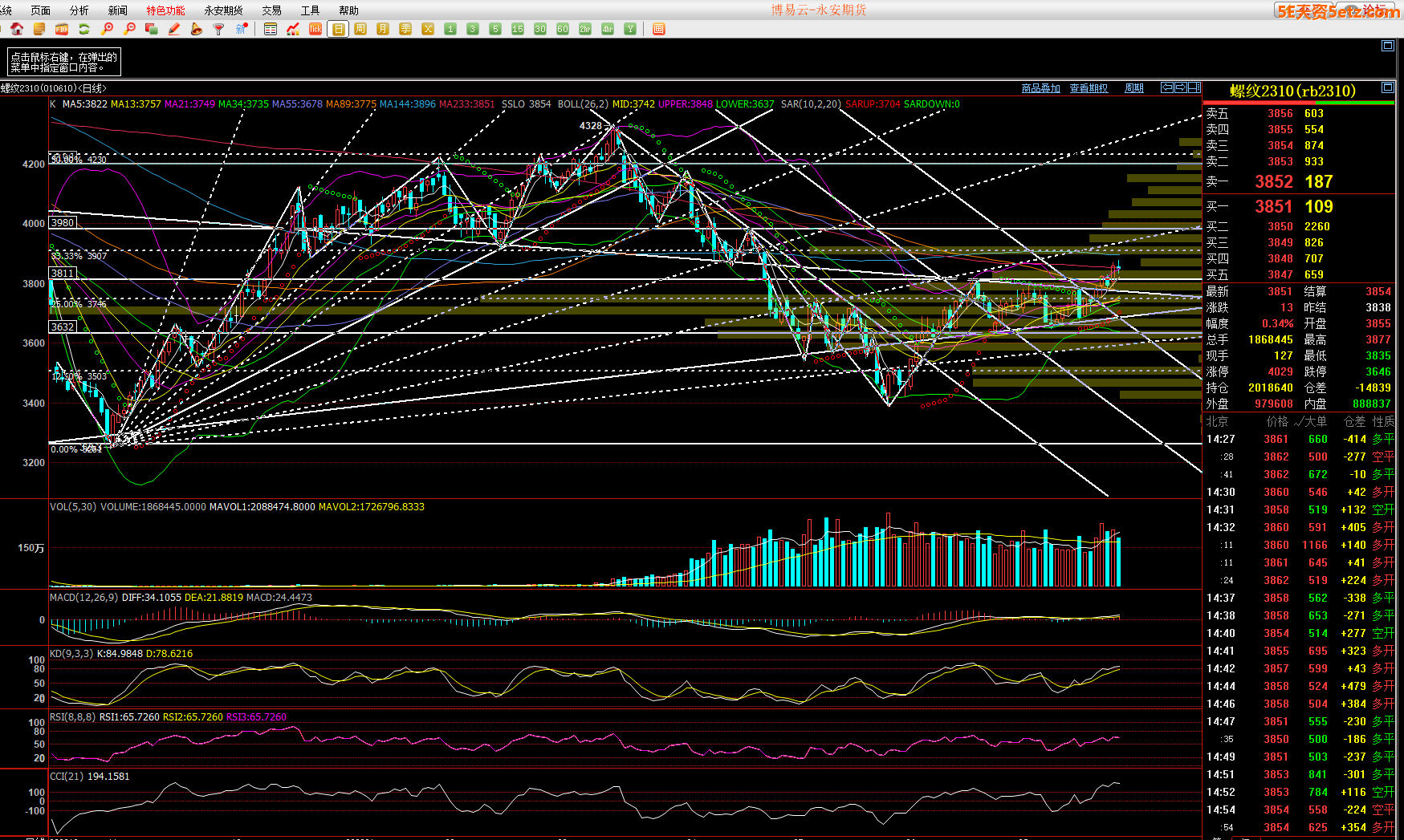Open the funnel filter icon
Screen dimensions: 1404x840
[218, 29]
